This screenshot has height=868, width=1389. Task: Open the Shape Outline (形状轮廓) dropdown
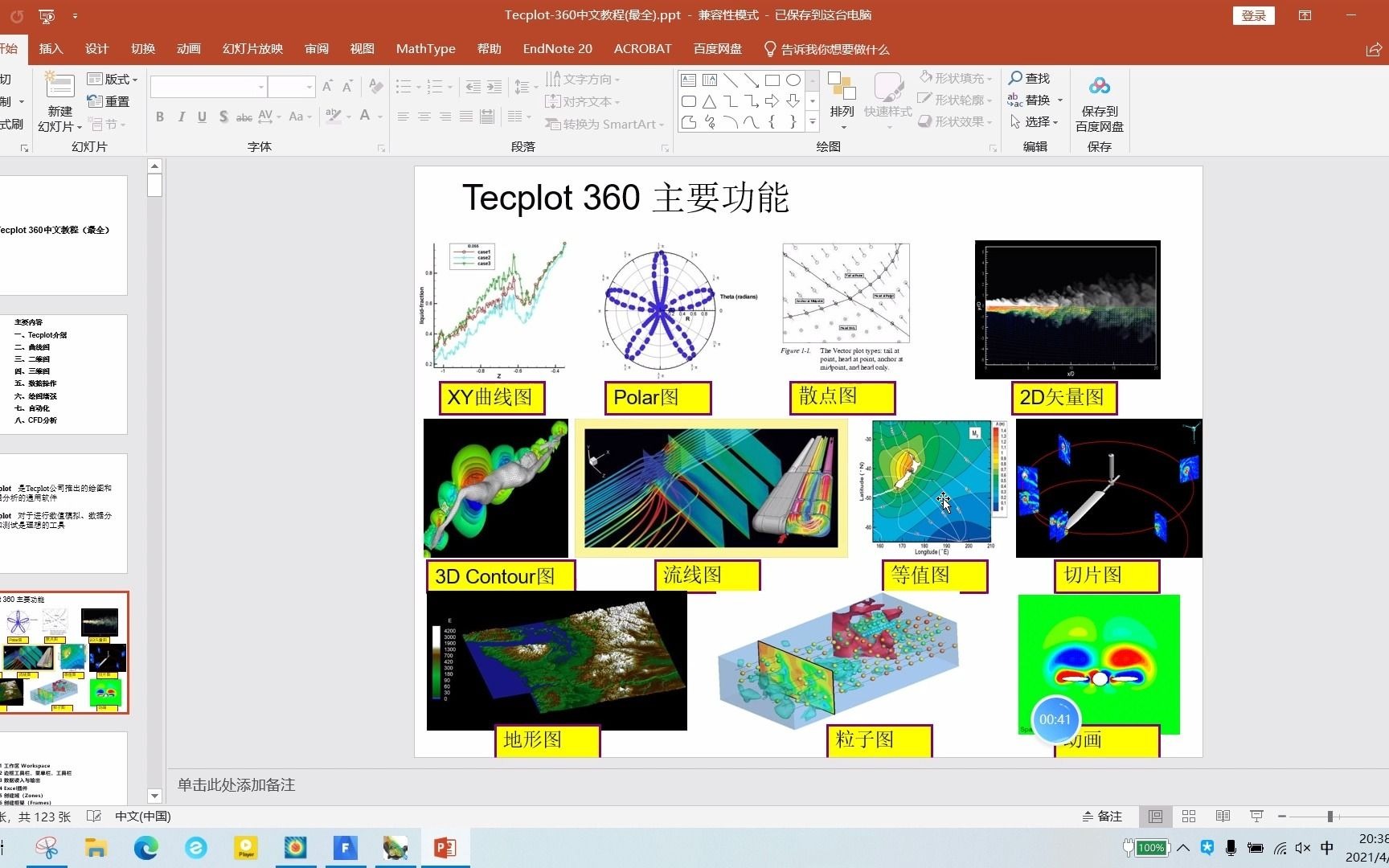click(955, 100)
